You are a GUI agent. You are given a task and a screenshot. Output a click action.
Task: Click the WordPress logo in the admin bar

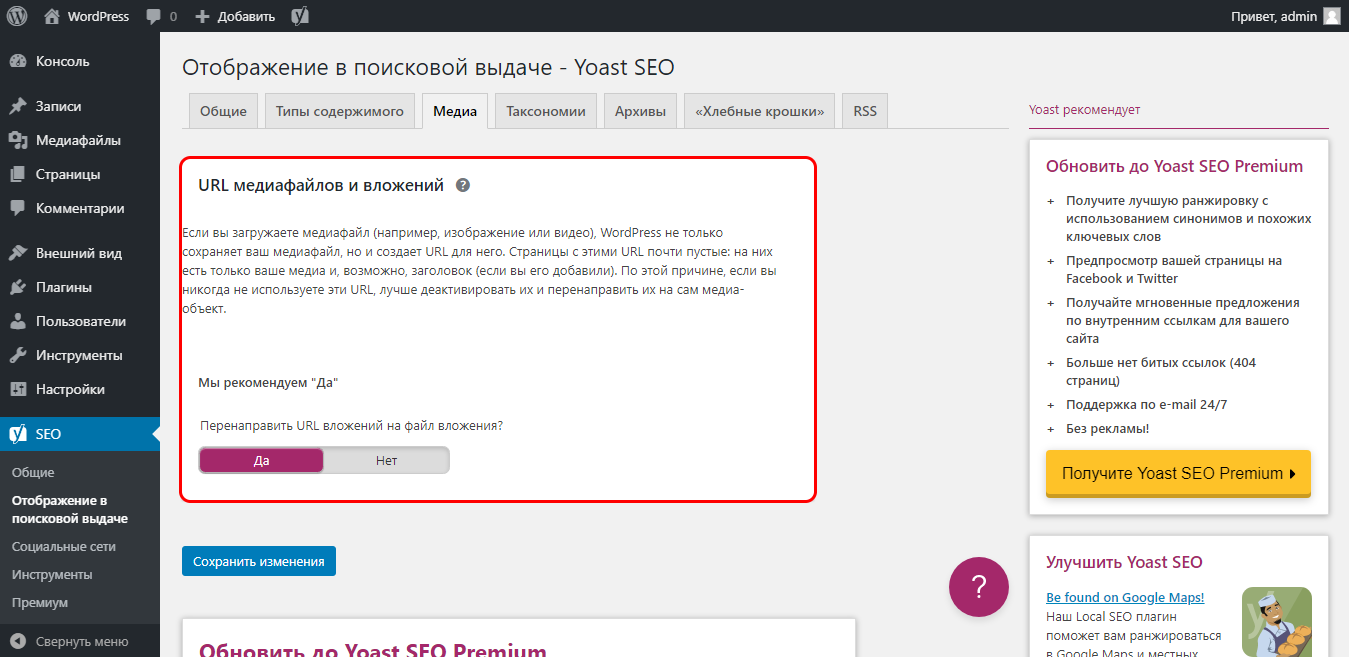(x=16, y=15)
